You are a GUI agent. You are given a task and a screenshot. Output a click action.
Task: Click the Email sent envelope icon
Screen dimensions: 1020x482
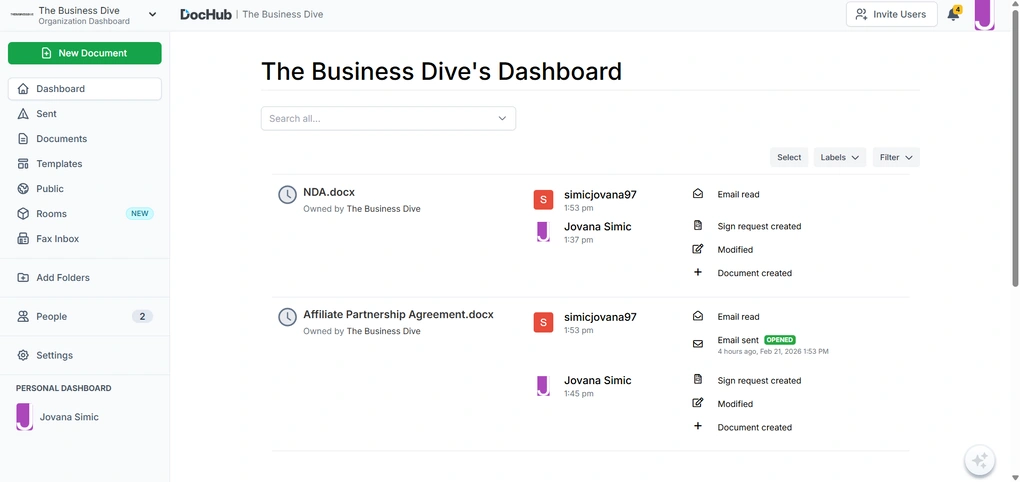click(x=698, y=344)
